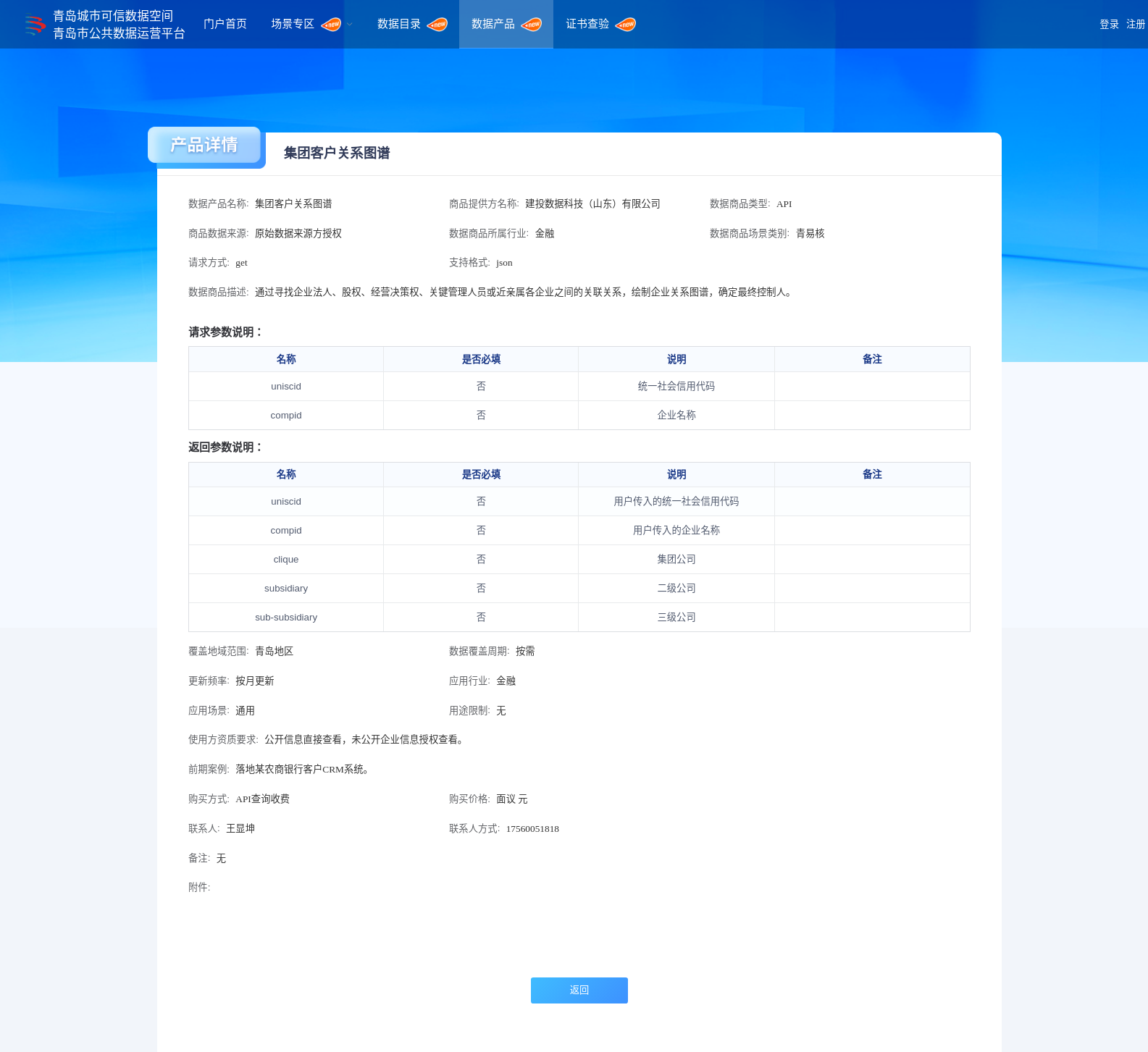The image size is (1148, 1052).
Task: Click purchase method value API查询收费
Action: pos(262,799)
